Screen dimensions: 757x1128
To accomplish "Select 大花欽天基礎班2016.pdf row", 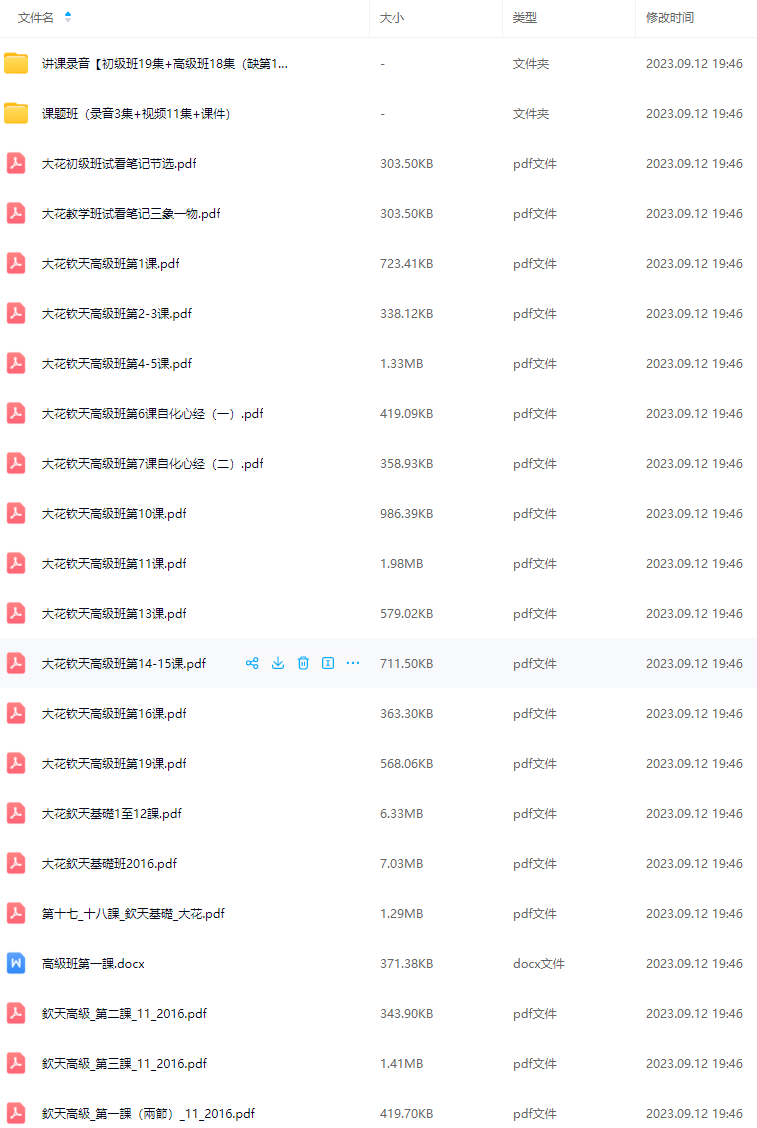I will tap(378, 863).
